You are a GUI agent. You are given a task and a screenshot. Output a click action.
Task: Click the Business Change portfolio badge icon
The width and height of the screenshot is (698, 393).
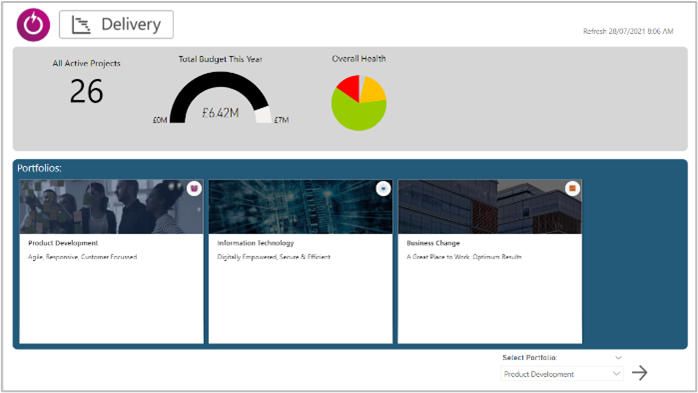click(572, 189)
